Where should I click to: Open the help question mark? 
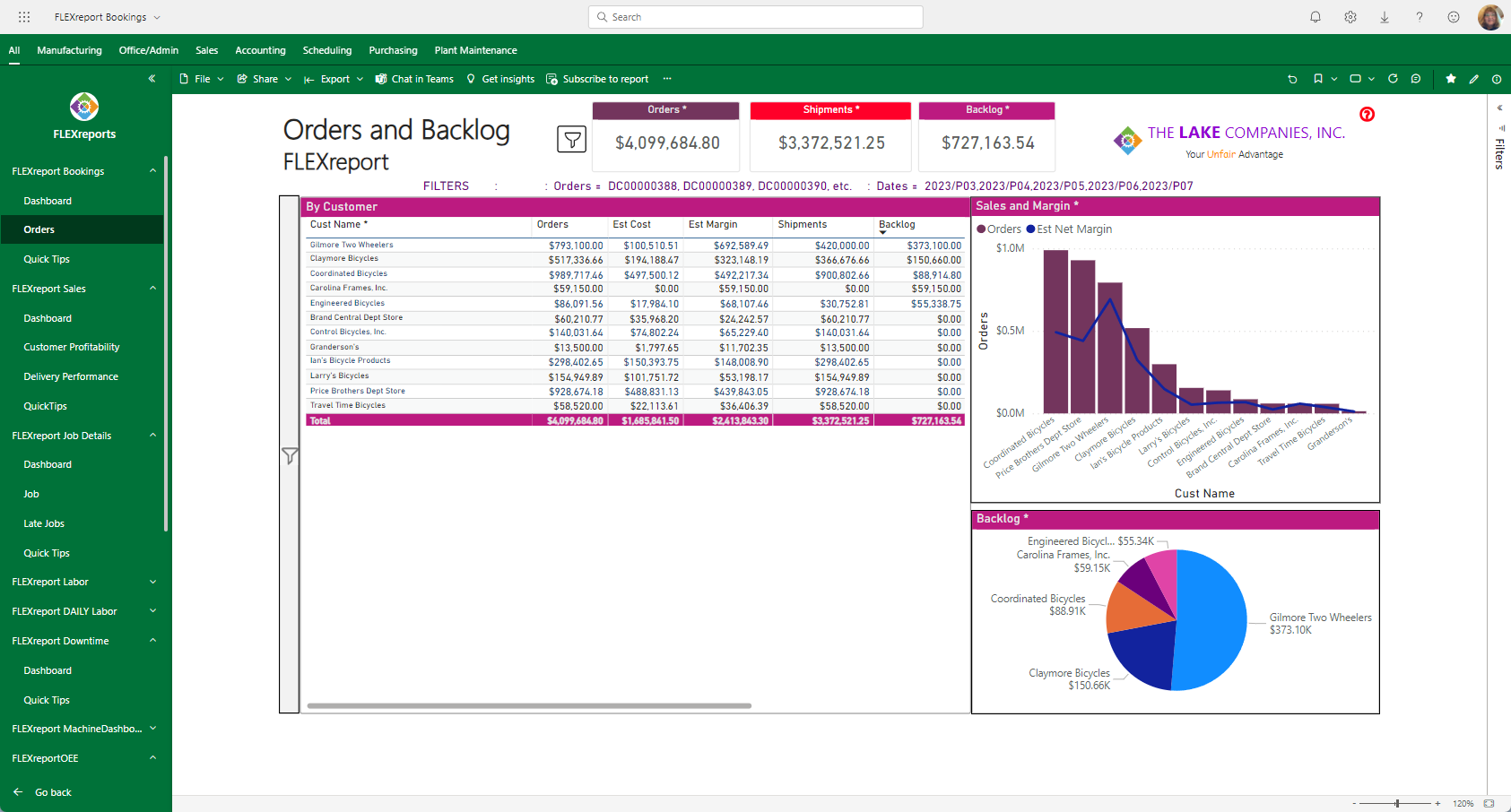click(1420, 17)
